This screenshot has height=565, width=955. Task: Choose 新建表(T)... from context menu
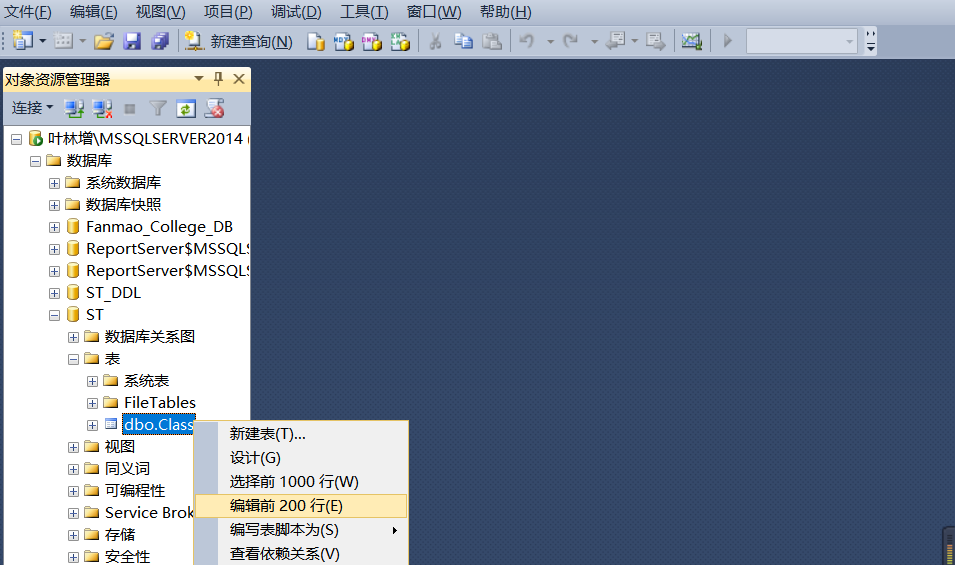[301, 434]
